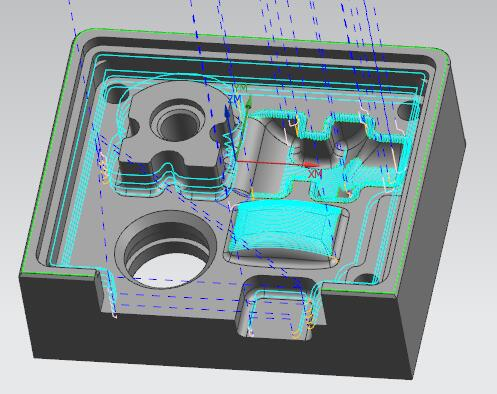Select the blue ZM axis label

coord(235,99)
